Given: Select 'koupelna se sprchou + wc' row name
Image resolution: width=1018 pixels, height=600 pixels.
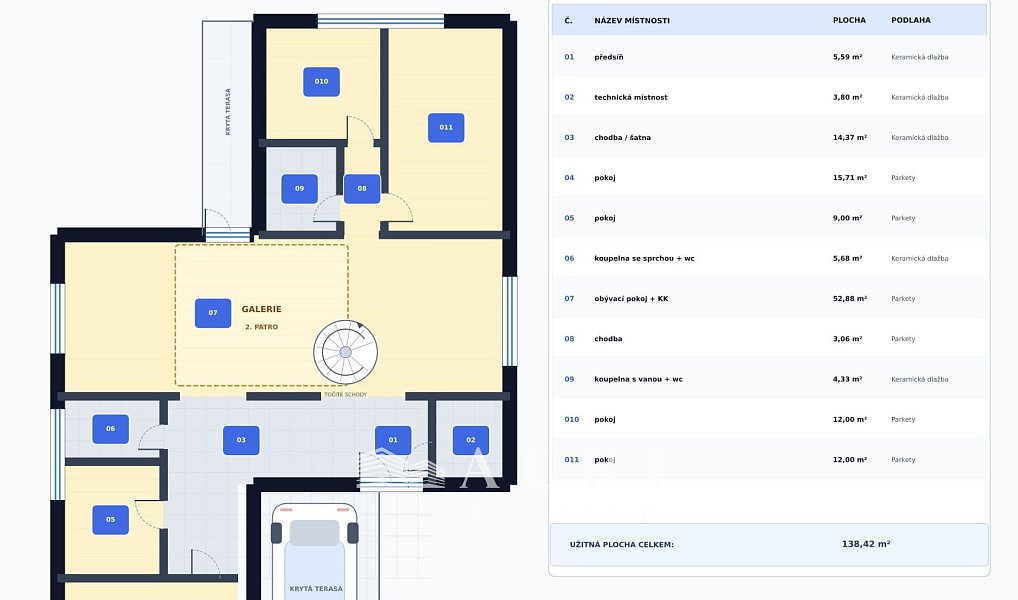Looking at the screenshot, I should point(644,258).
